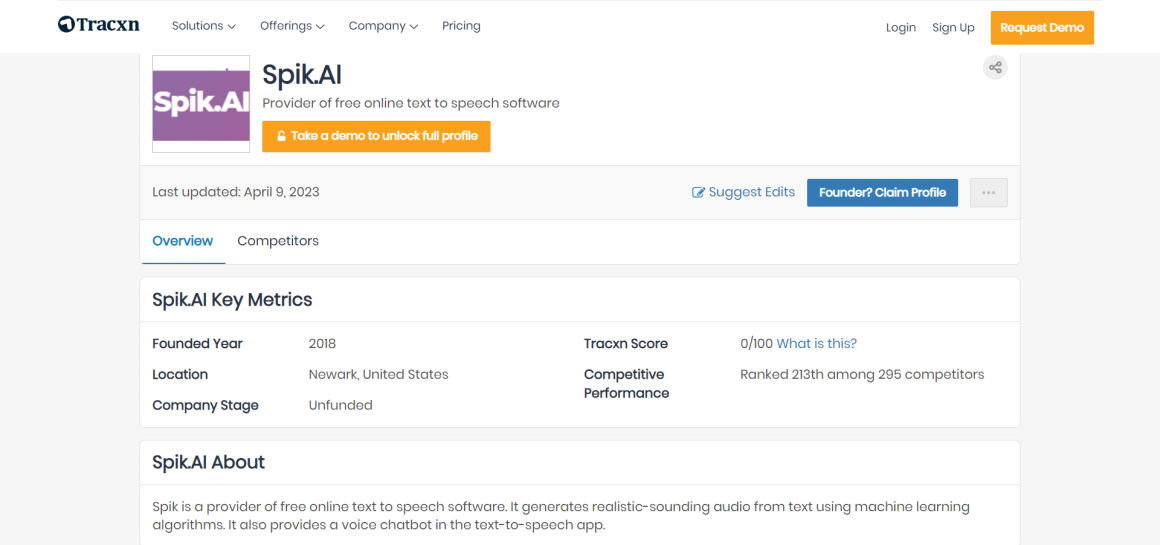Select the Overview tab
The width and height of the screenshot is (1160, 545).
(x=182, y=241)
